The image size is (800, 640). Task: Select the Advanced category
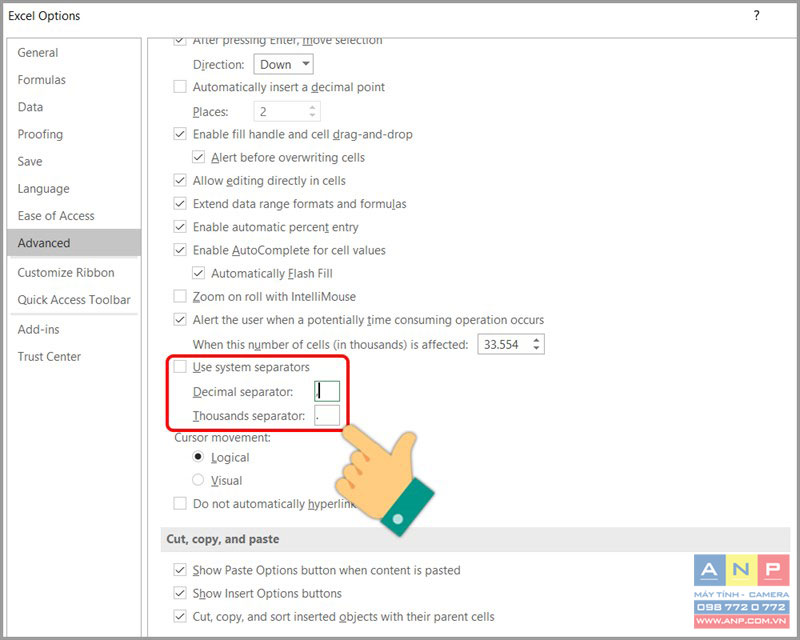(x=74, y=243)
